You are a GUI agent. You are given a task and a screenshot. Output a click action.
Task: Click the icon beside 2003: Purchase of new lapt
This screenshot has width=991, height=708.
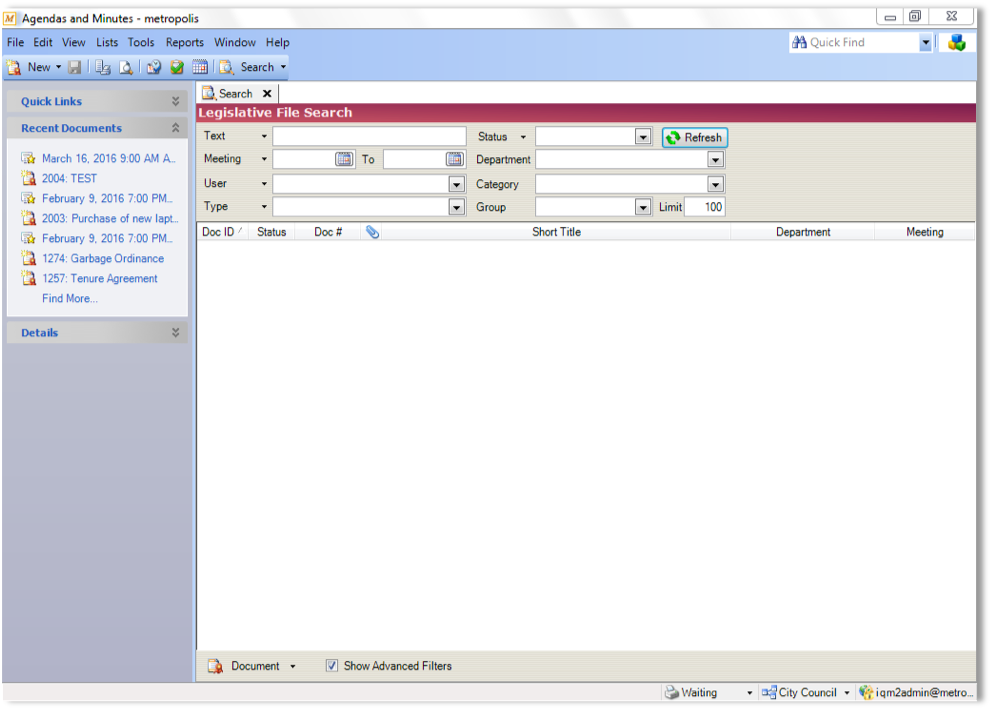[x=28, y=218]
